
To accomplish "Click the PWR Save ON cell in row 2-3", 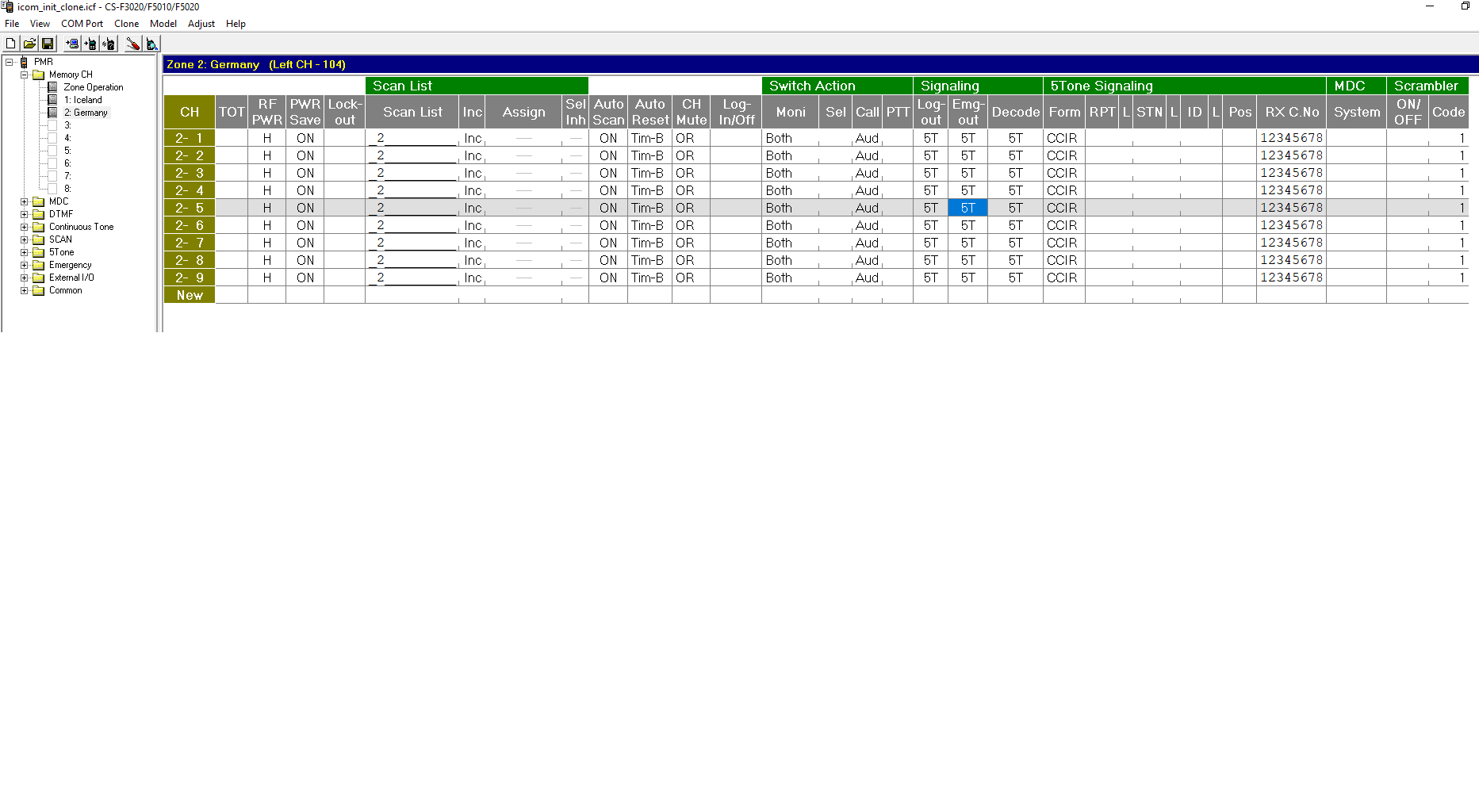I will [305, 173].
